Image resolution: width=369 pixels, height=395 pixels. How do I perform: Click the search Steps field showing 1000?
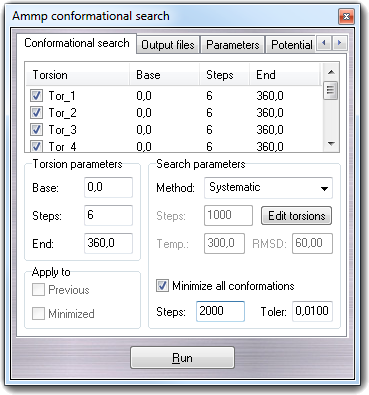tap(228, 215)
